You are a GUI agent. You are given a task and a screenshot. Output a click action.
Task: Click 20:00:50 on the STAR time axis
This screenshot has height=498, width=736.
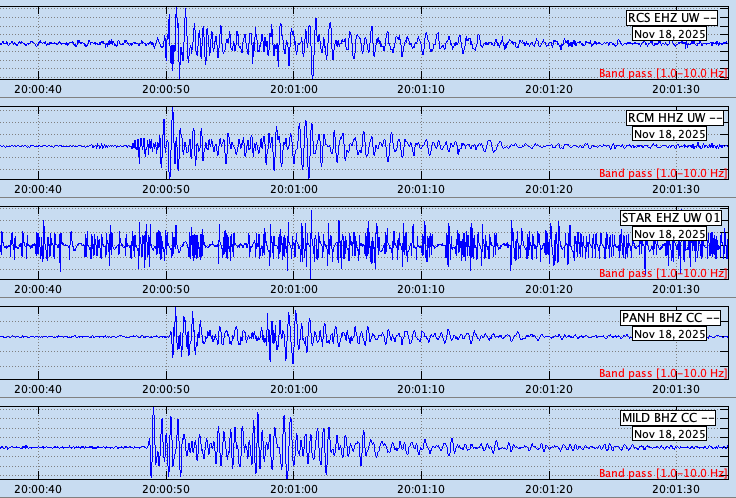point(166,289)
